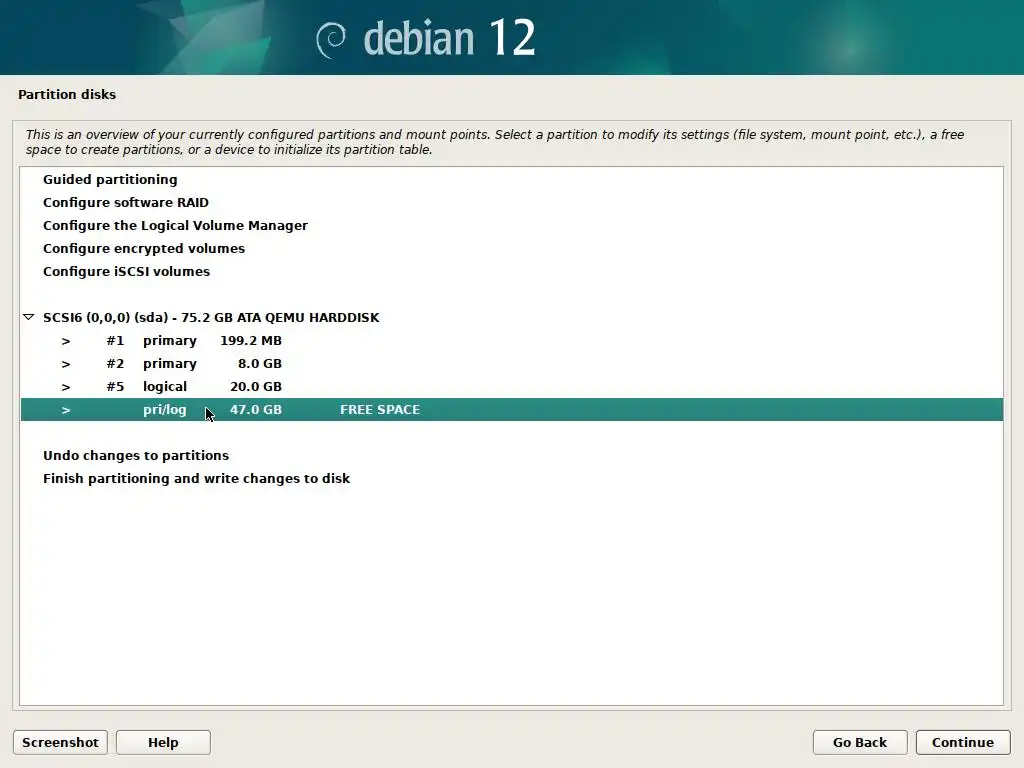
Task: Select Configure iSCSI volumes
Action: 512,271
